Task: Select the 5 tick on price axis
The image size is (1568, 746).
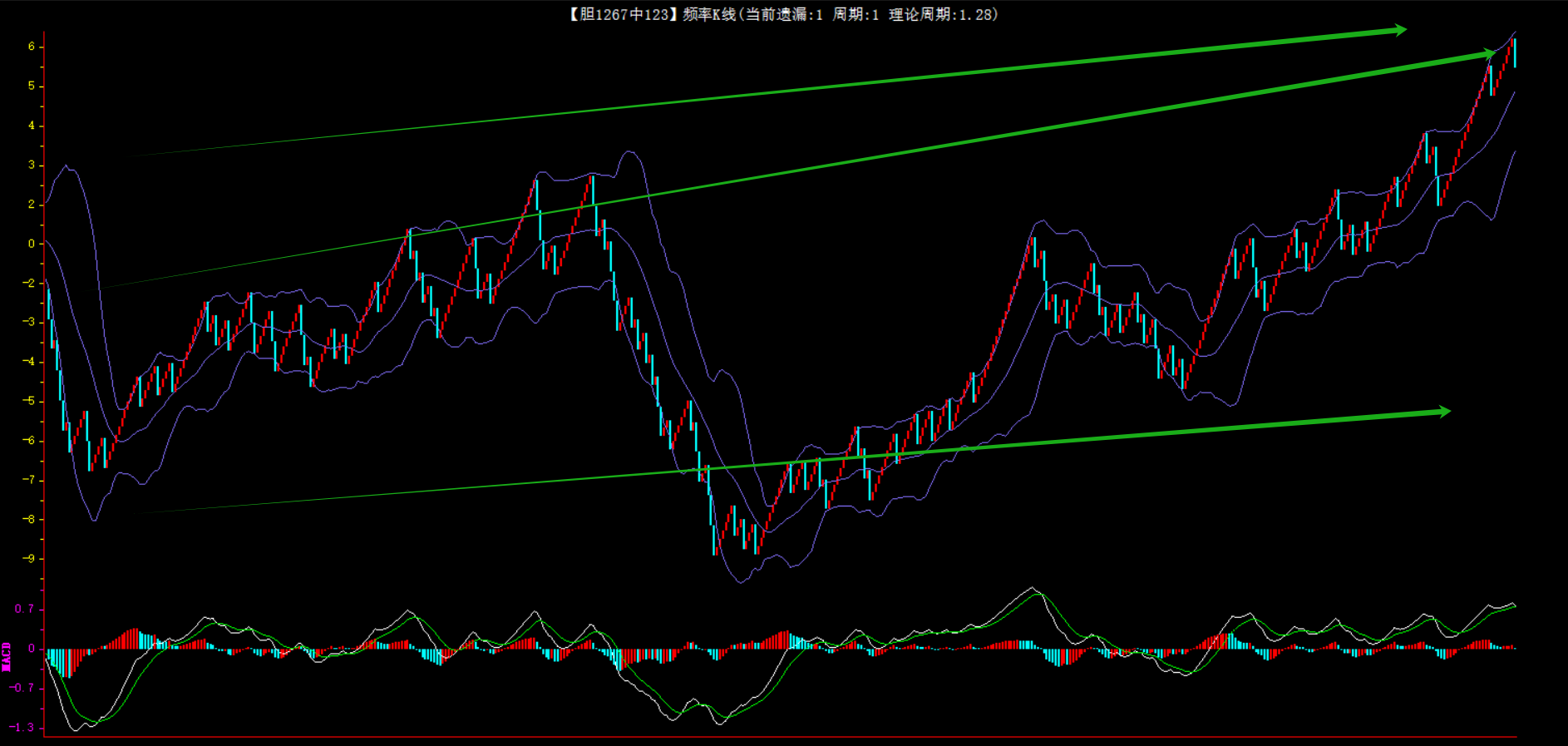Action: [x=32, y=86]
